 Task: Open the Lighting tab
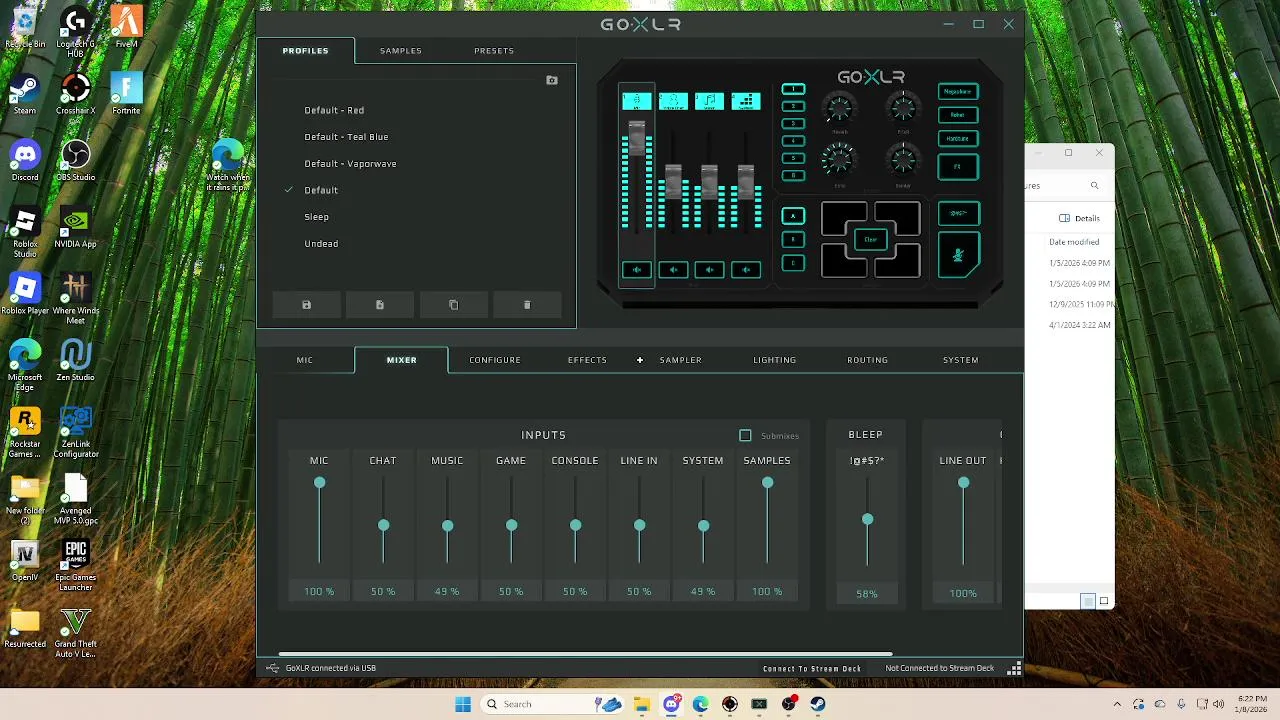pos(775,360)
